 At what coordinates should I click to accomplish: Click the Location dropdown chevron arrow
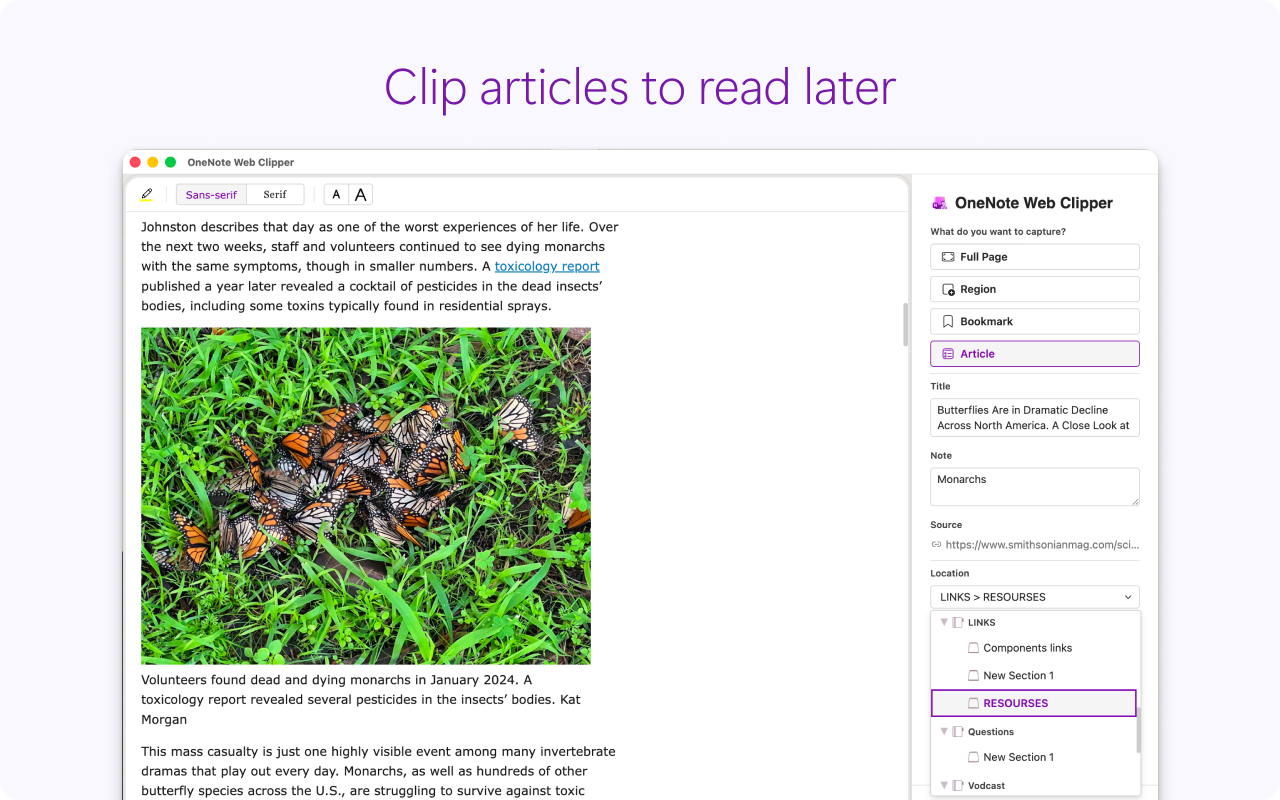[1128, 597]
